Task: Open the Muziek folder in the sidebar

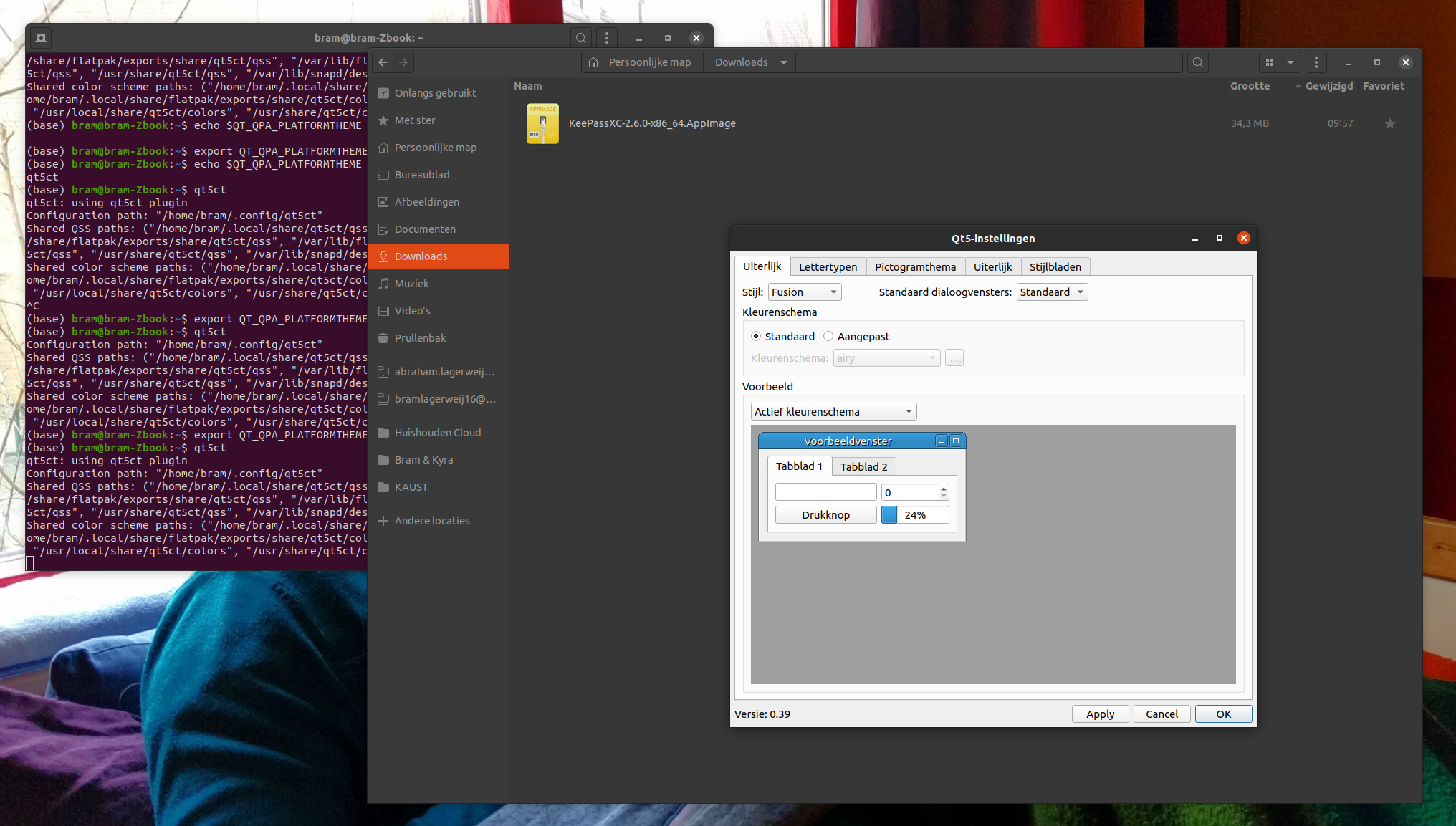Action: pyautogui.click(x=413, y=283)
